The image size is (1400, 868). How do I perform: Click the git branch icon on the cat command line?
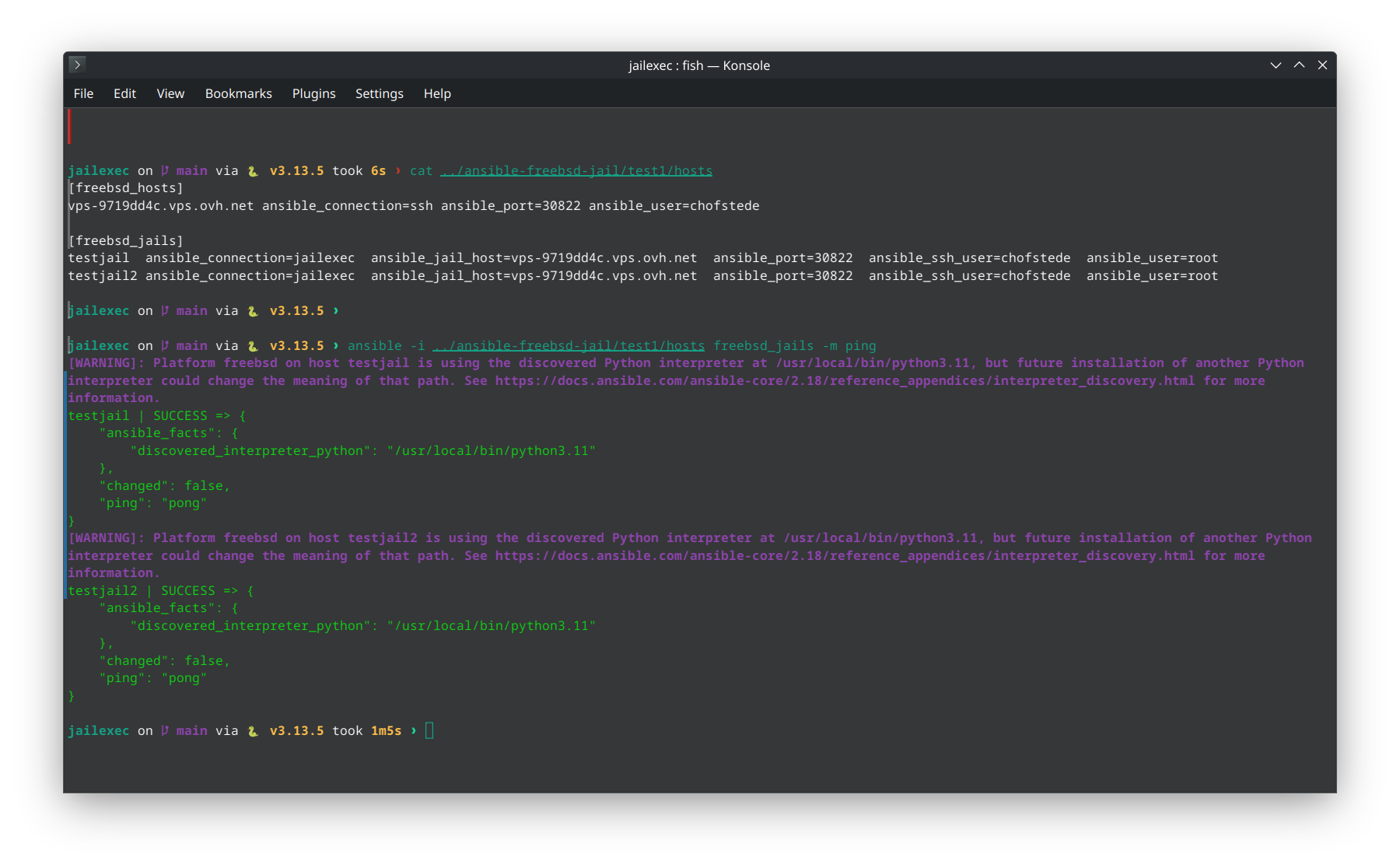tap(165, 170)
